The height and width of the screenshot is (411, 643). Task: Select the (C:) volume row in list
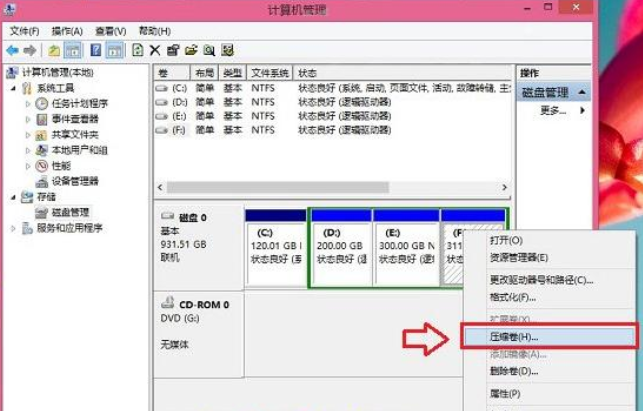click(333, 88)
